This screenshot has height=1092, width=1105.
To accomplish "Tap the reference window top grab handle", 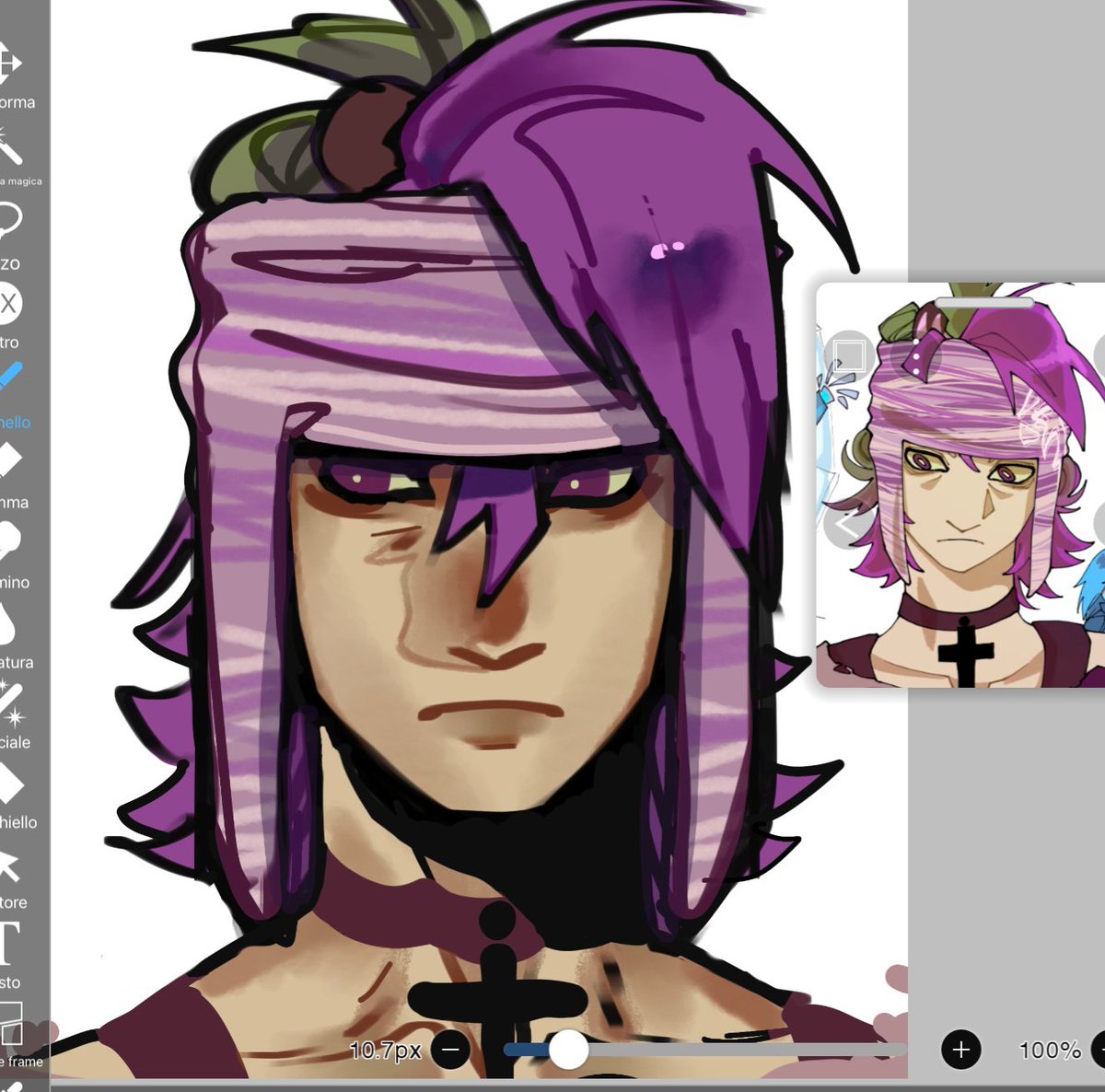I will tap(984, 302).
